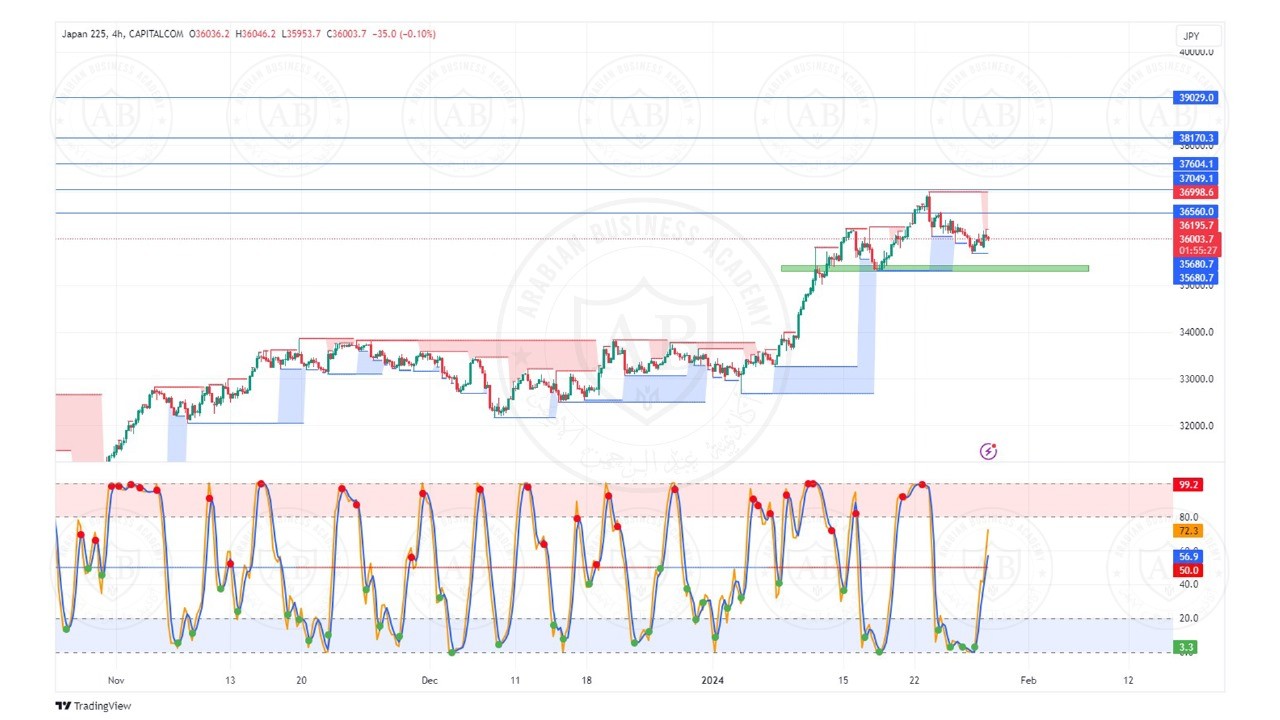Click the red 50.0 midline label

click(1188, 570)
